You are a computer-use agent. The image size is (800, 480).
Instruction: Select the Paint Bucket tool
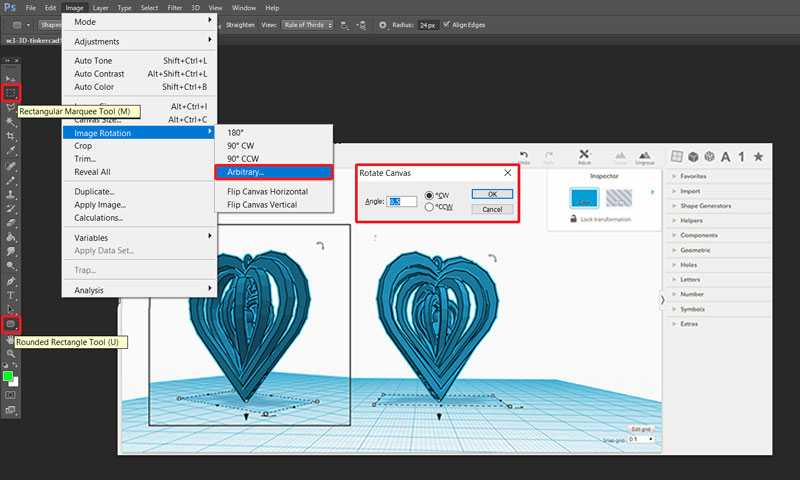tap(11, 237)
